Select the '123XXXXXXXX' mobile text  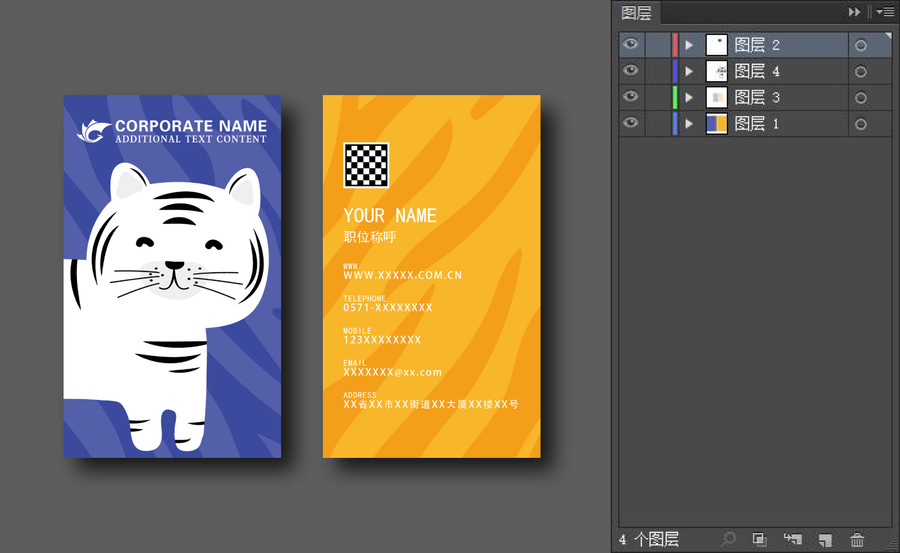tap(382, 340)
